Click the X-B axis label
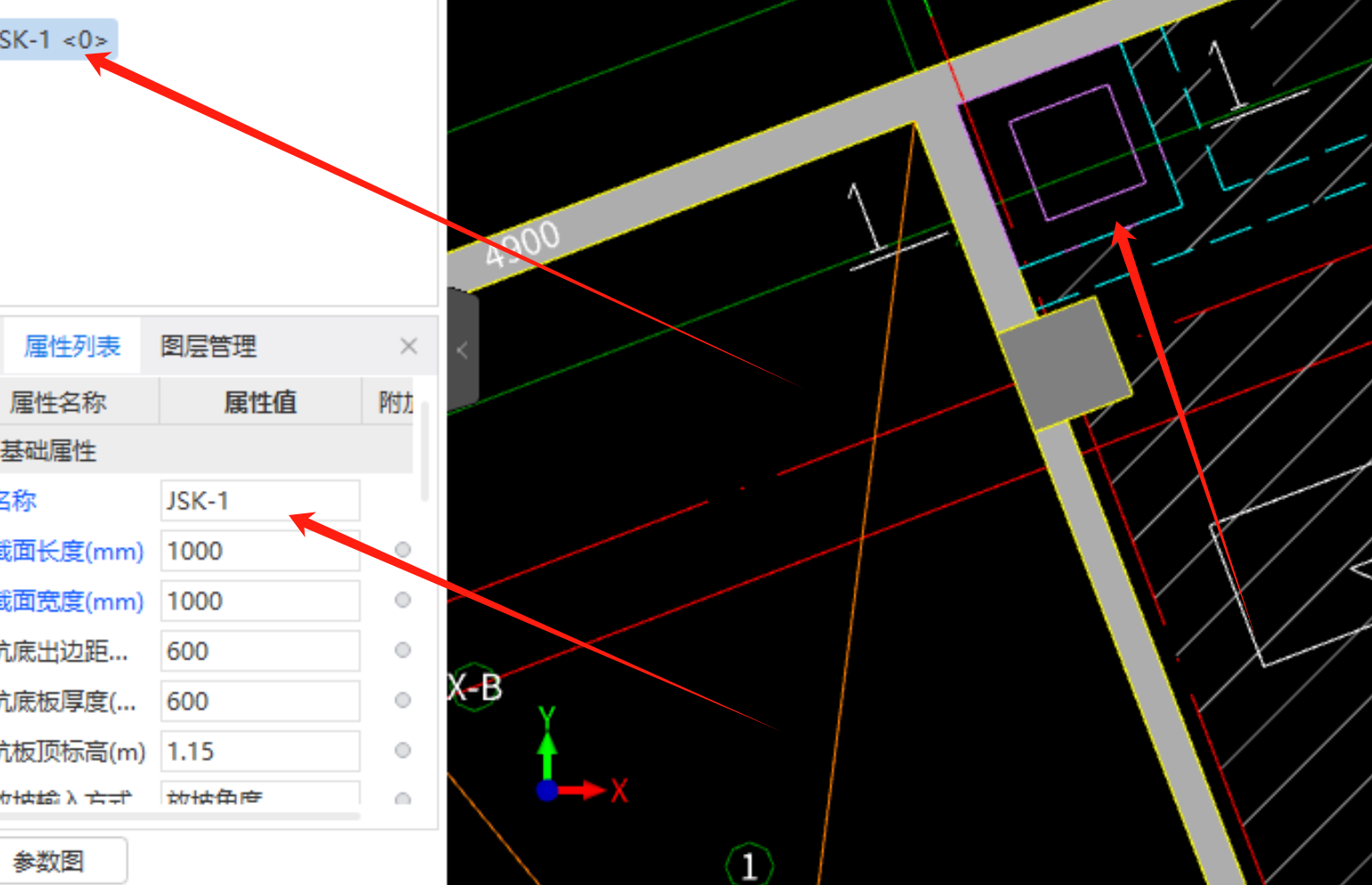The height and width of the screenshot is (885, 1372). pyautogui.click(x=475, y=688)
